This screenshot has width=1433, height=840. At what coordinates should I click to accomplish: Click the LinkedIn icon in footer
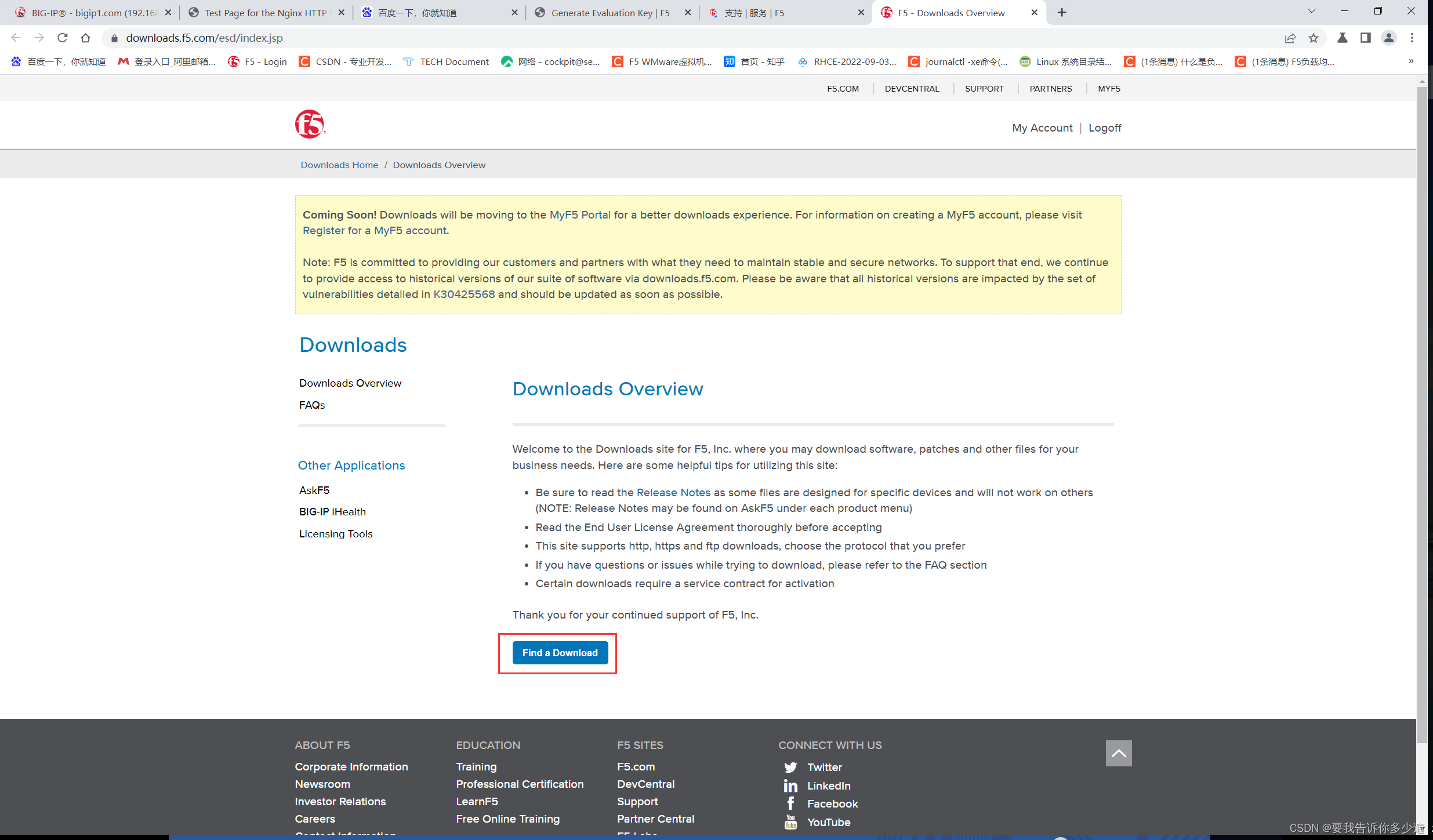[790, 786]
